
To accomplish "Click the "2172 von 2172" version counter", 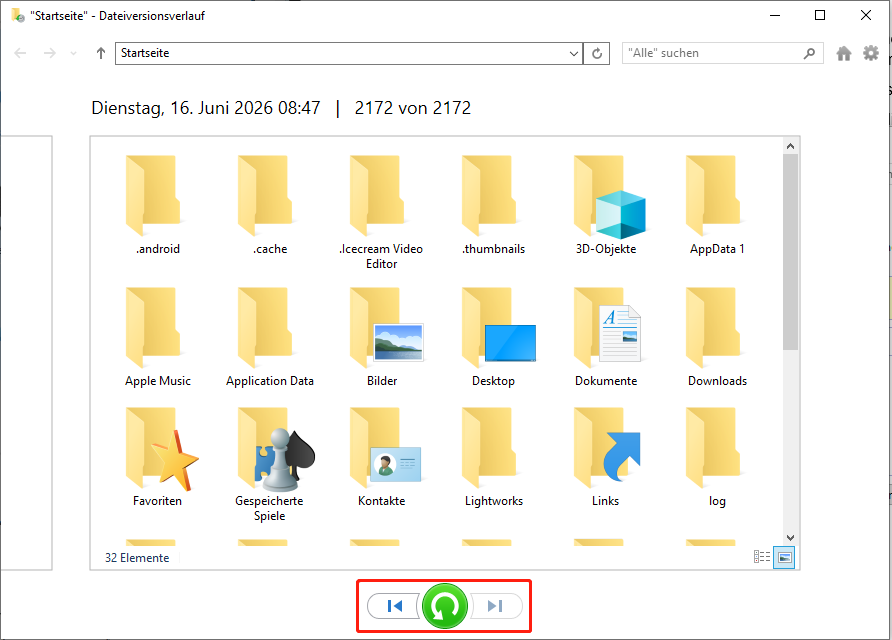I will (x=413, y=108).
